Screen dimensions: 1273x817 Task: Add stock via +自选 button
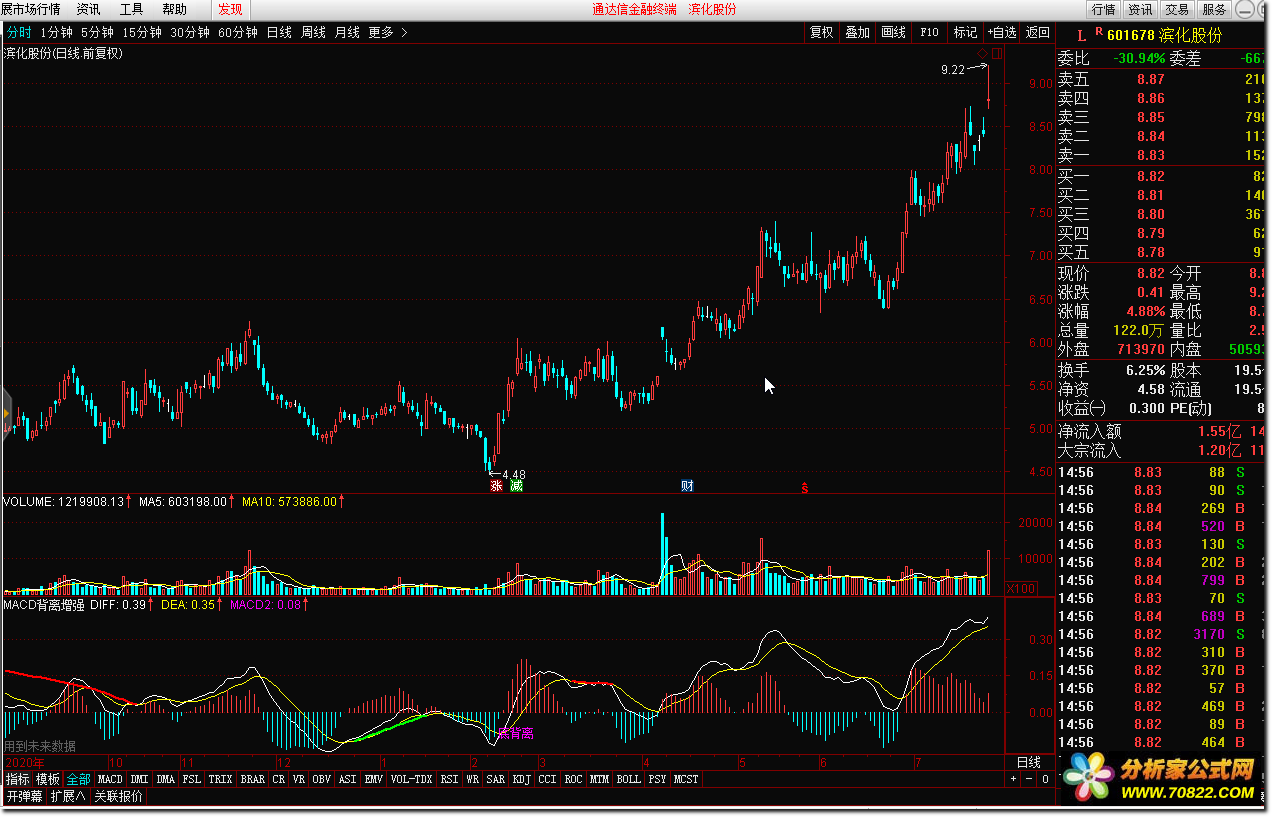point(1002,32)
